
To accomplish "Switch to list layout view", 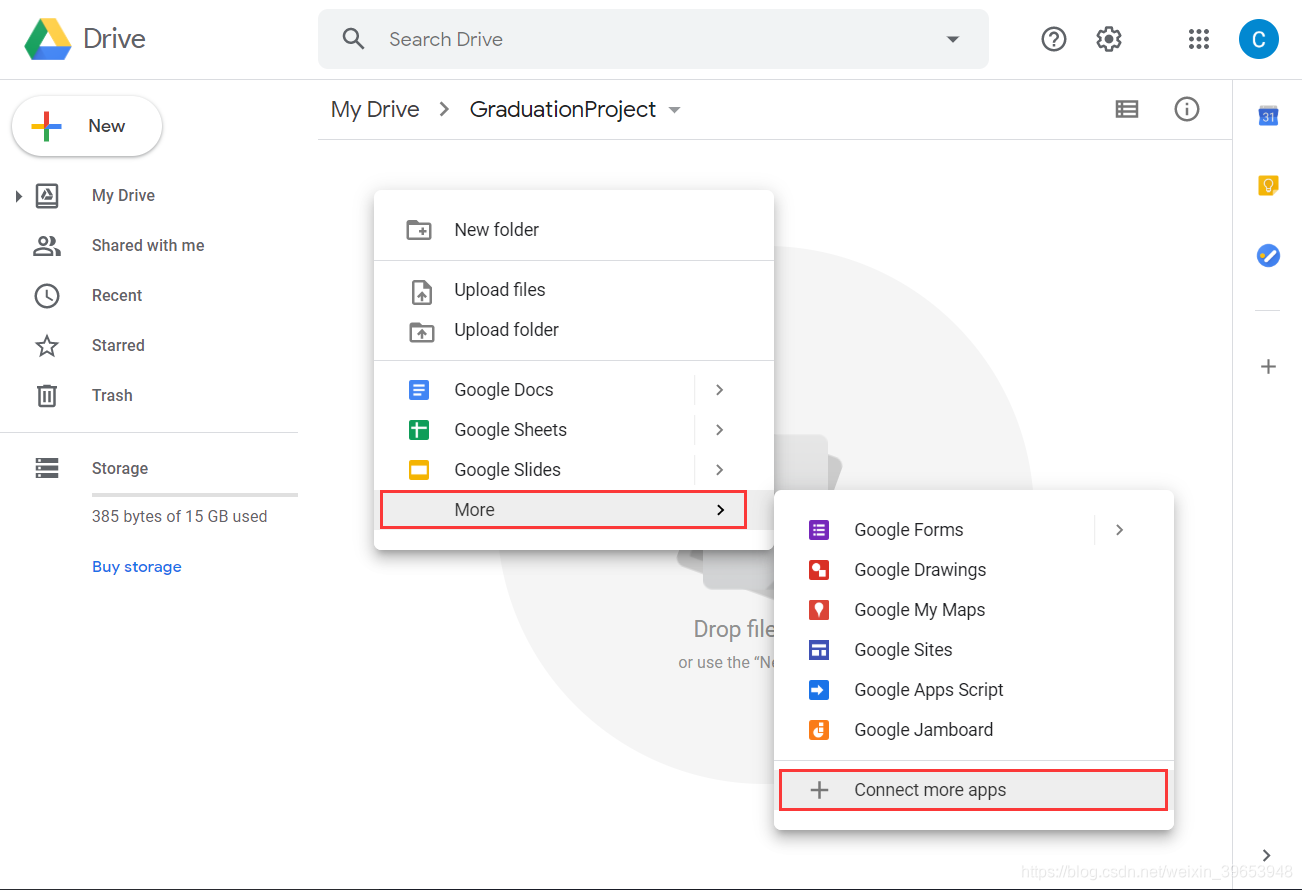I will 1127,109.
